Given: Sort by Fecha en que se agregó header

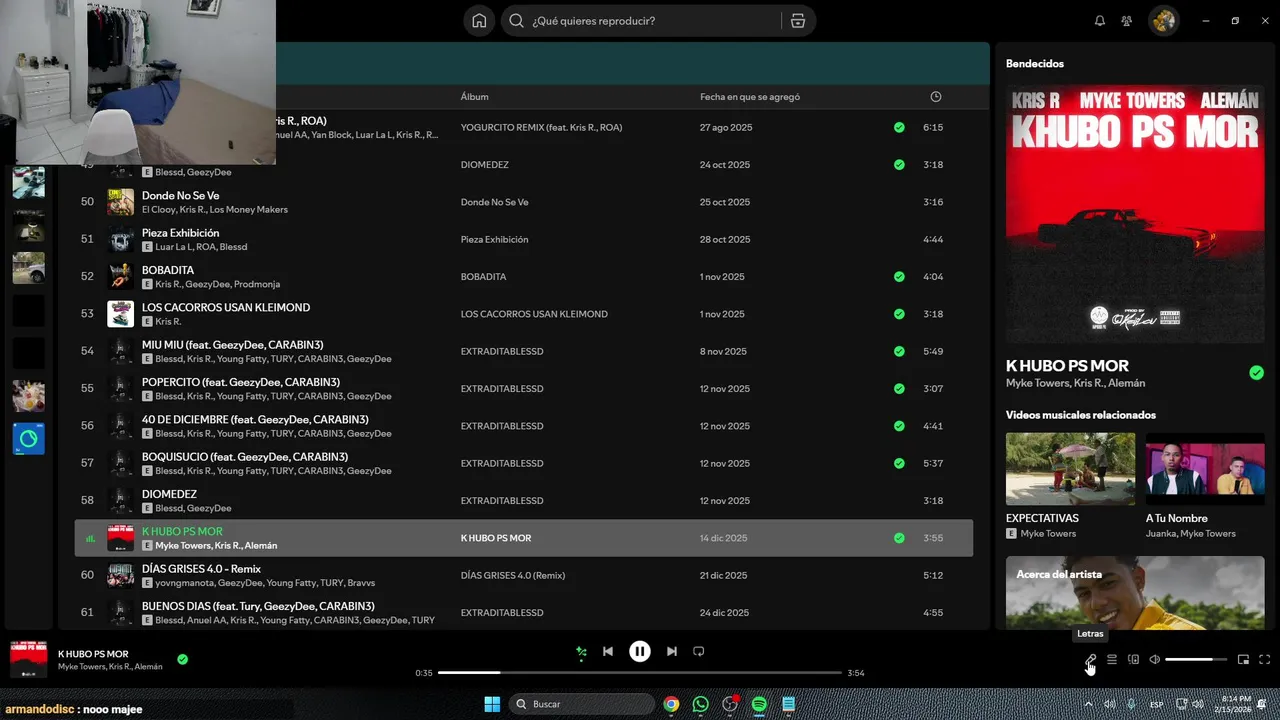Looking at the screenshot, I should click(750, 97).
